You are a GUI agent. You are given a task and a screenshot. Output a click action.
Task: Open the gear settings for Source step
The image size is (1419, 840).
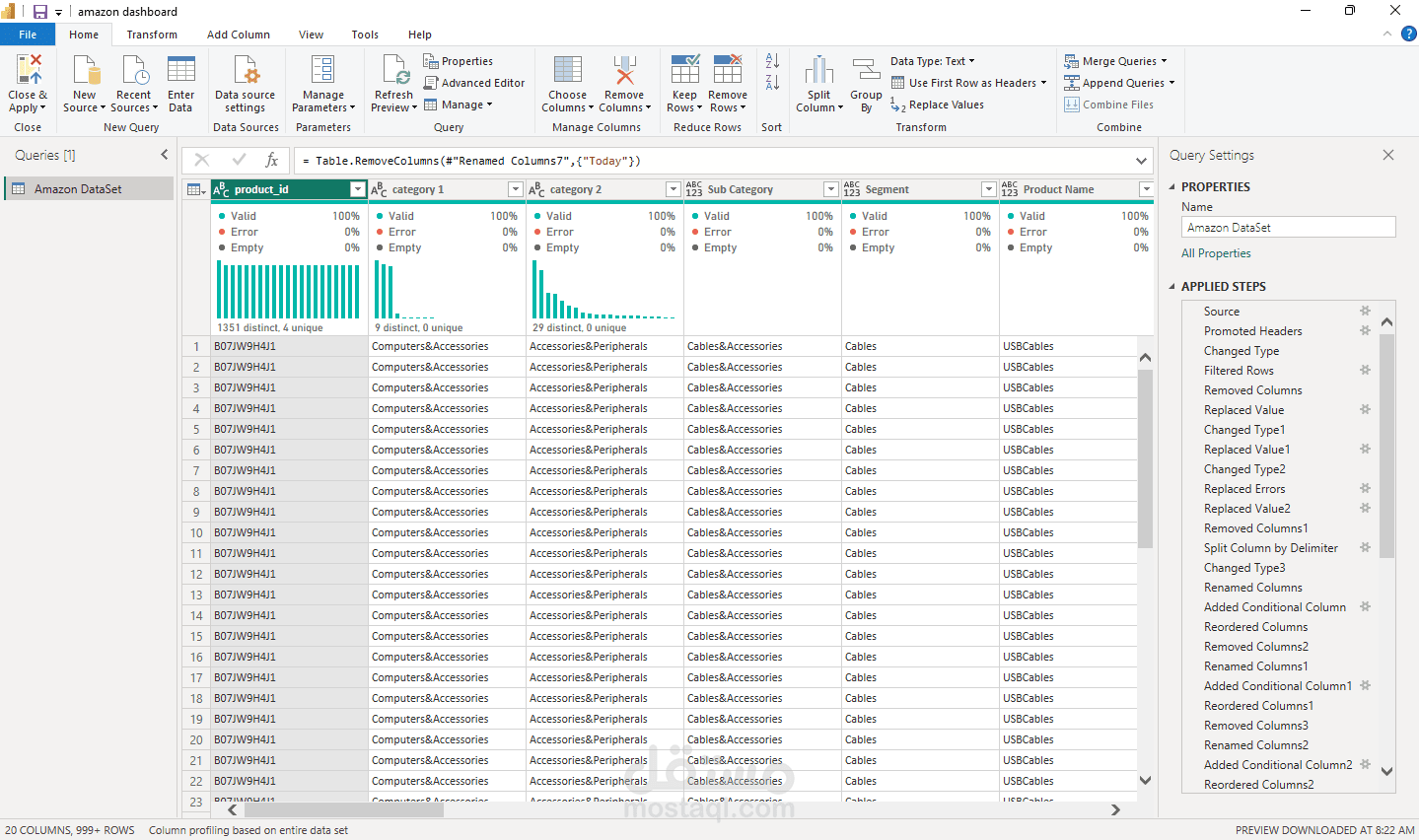point(1366,311)
